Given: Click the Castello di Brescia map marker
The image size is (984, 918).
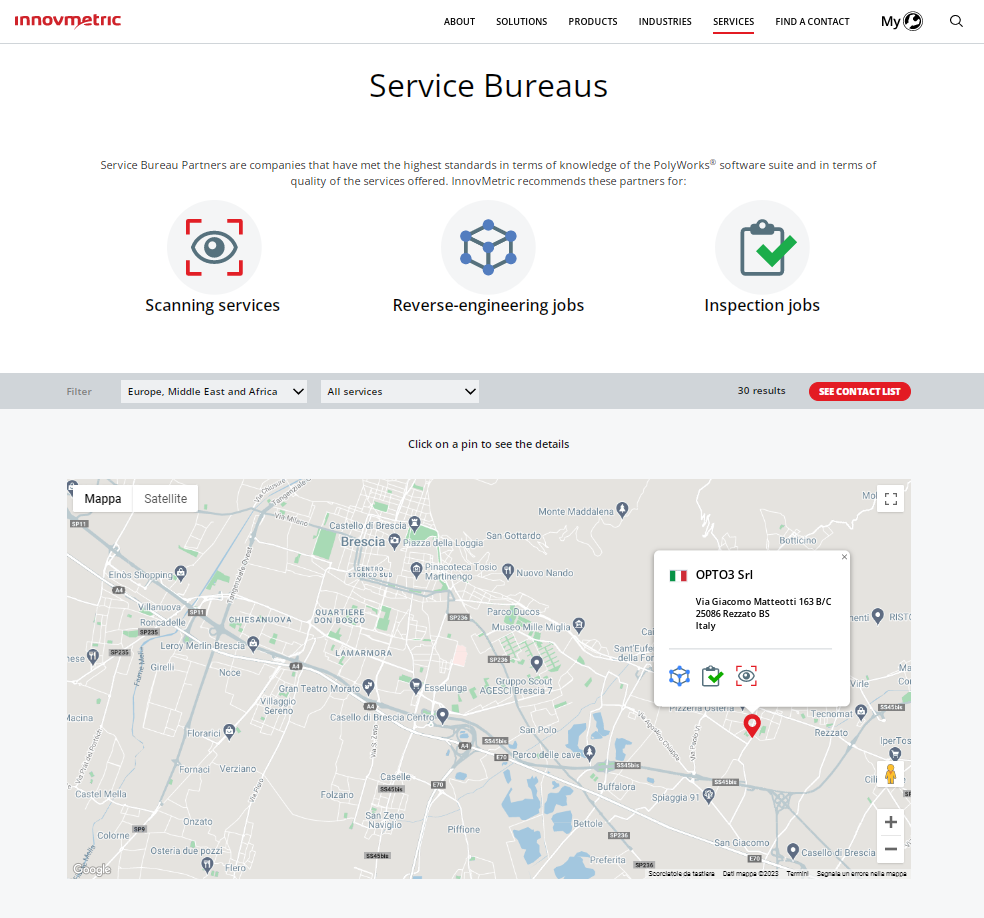Looking at the screenshot, I should tap(414, 523).
